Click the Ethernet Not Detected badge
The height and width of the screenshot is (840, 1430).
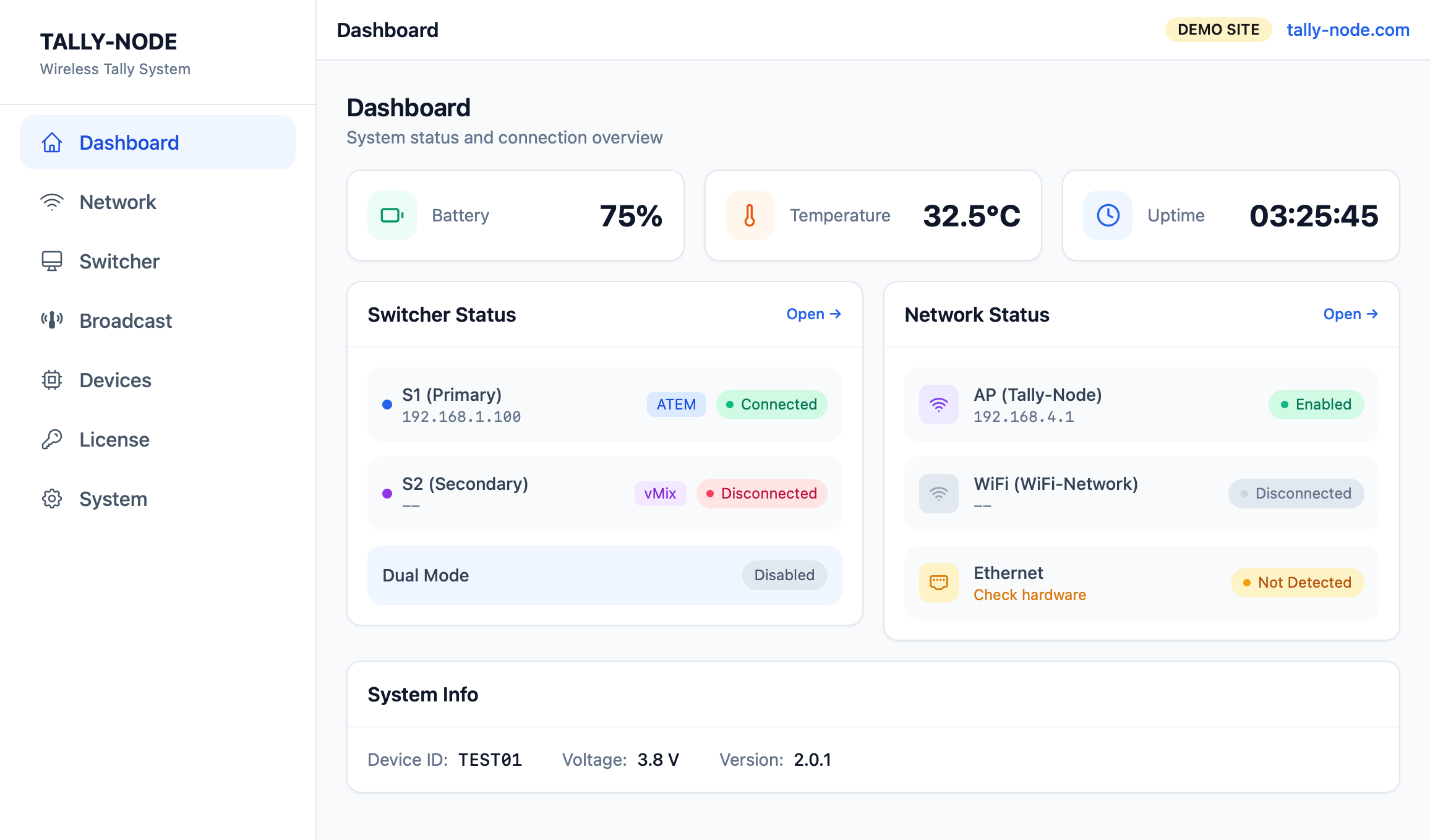[x=1298, y=583]
